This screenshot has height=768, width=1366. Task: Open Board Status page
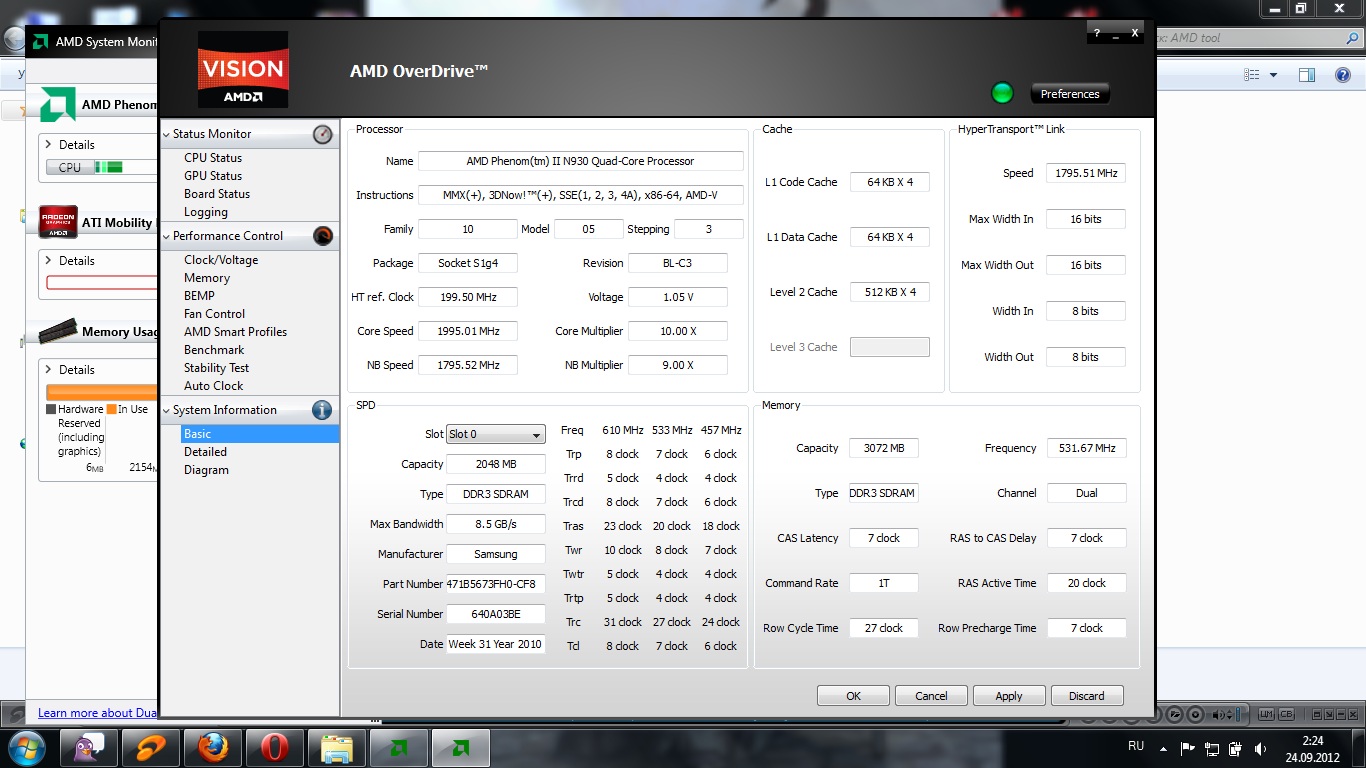[216, 194]
